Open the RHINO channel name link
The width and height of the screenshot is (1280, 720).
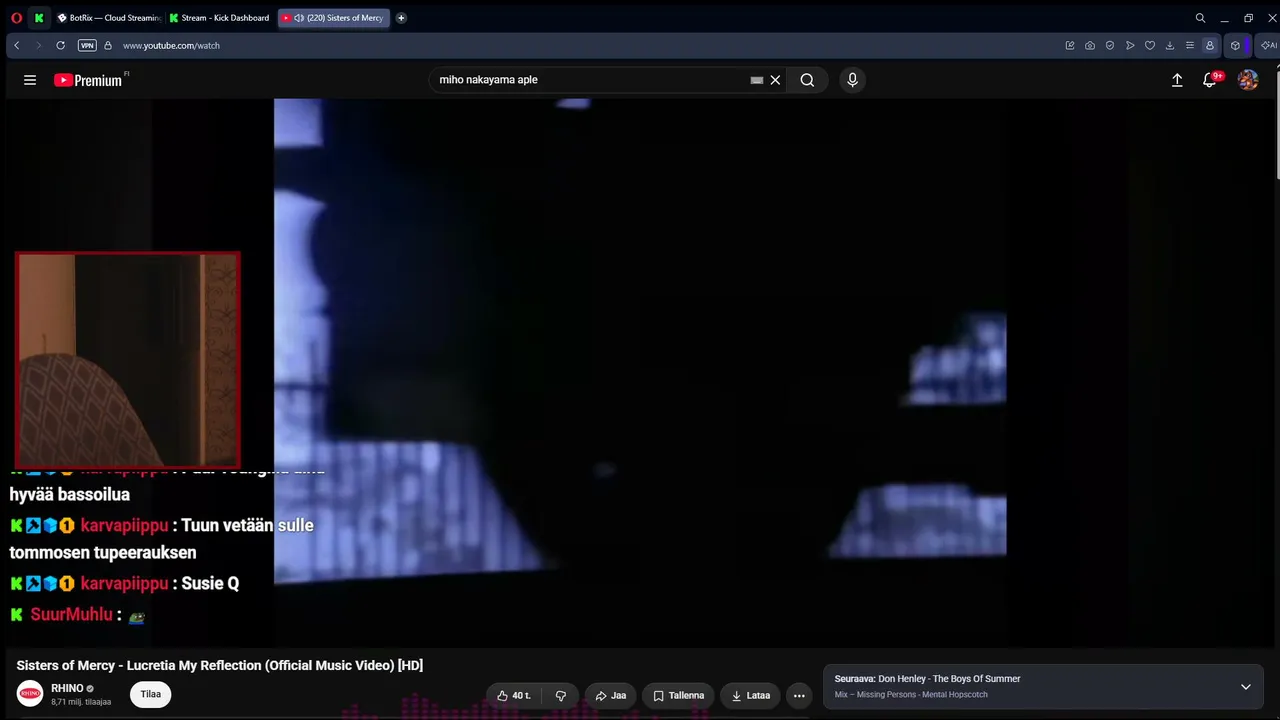[x=67, y=688]
